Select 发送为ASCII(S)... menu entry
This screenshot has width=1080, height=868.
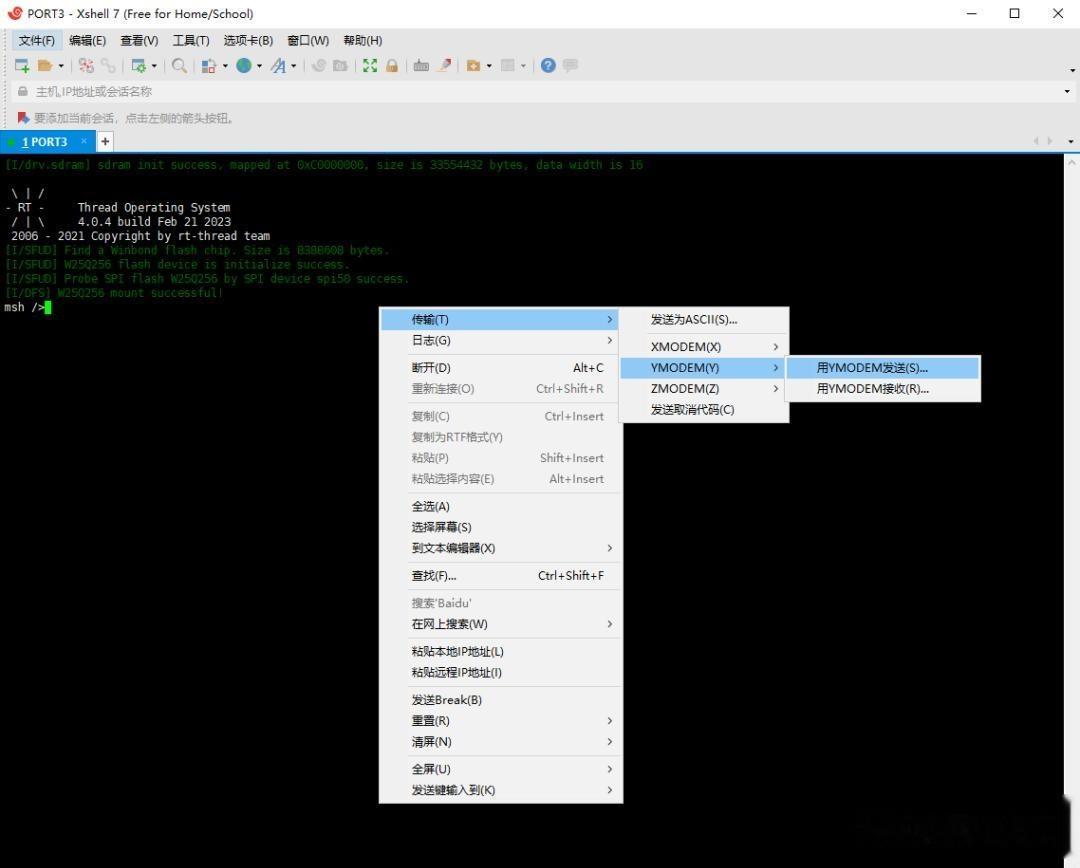(x=704, y=320)
